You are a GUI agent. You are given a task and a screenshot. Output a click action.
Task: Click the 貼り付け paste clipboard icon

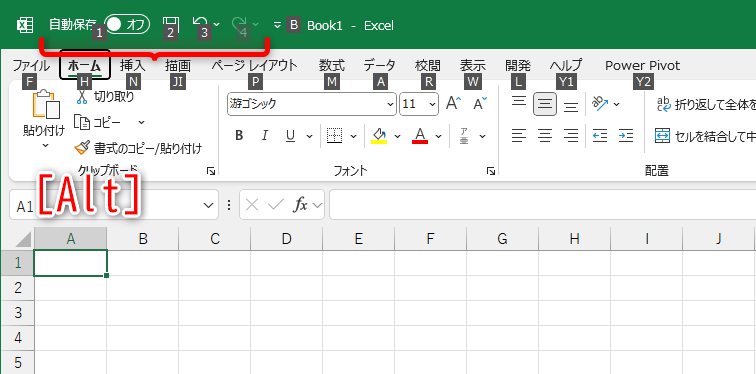[46, 104]
